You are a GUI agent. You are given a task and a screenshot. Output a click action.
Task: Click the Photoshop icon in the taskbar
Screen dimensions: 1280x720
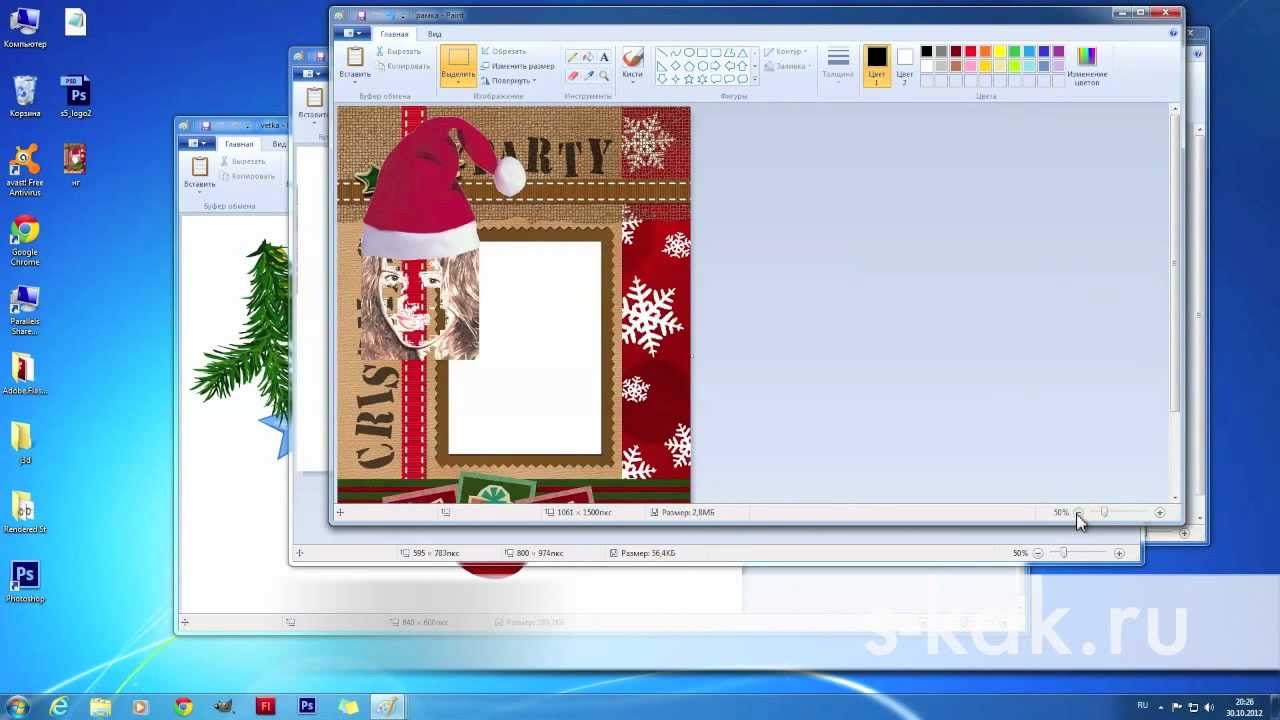(307, 706)
